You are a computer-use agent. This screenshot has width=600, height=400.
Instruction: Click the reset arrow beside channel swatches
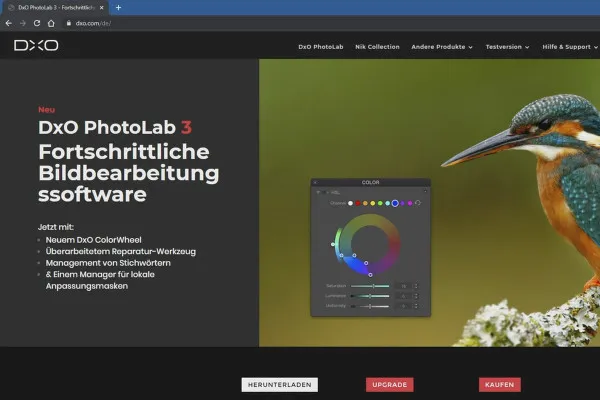pyautogui.click(x=418, y=203)
